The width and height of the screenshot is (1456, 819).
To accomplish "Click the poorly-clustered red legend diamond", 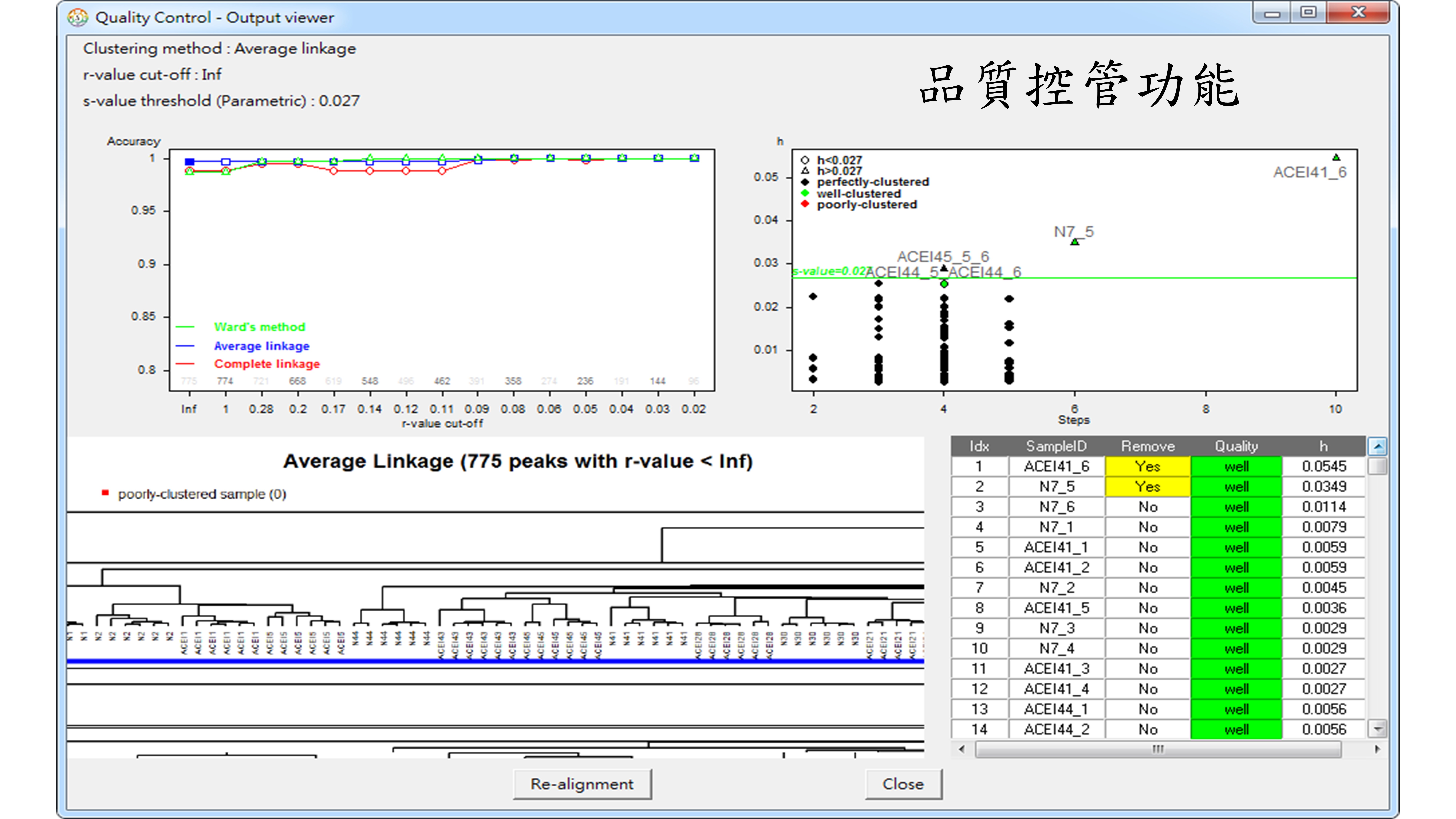I will 805,204.
